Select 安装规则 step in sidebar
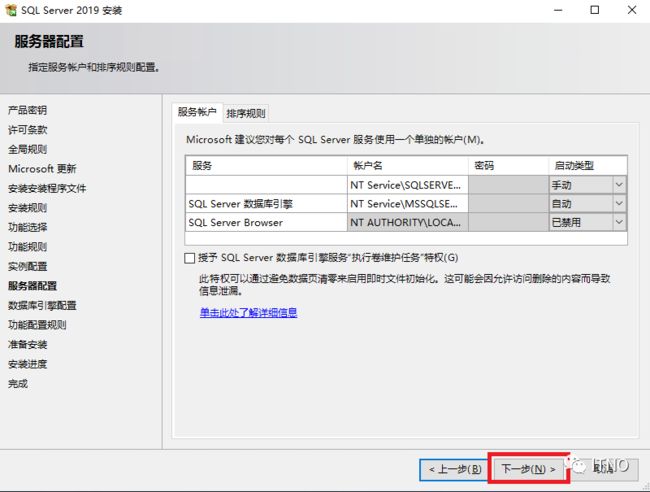This screenshot has width=650, height=492. pos(27,208)
